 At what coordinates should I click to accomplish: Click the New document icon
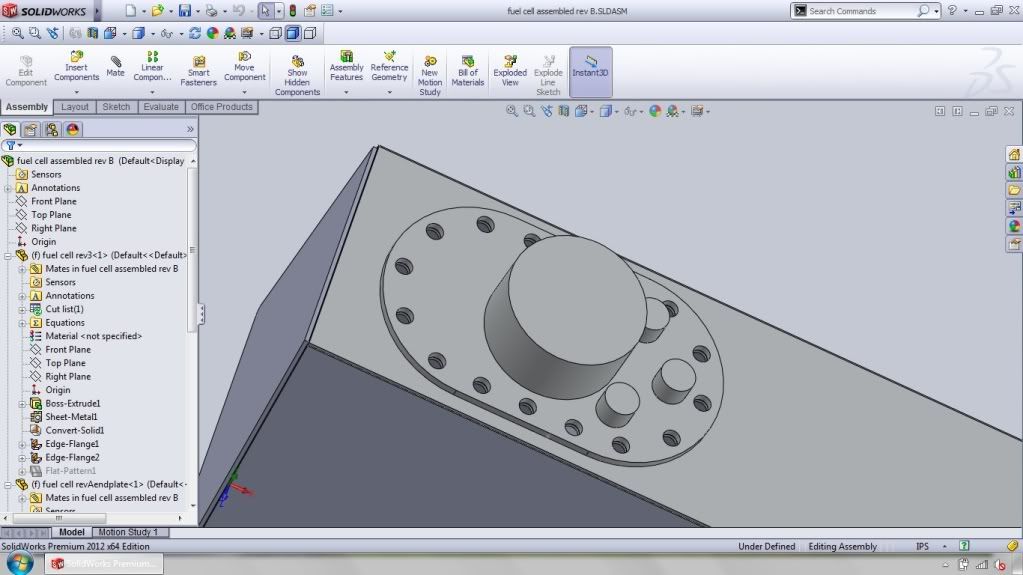click(130, 10)
